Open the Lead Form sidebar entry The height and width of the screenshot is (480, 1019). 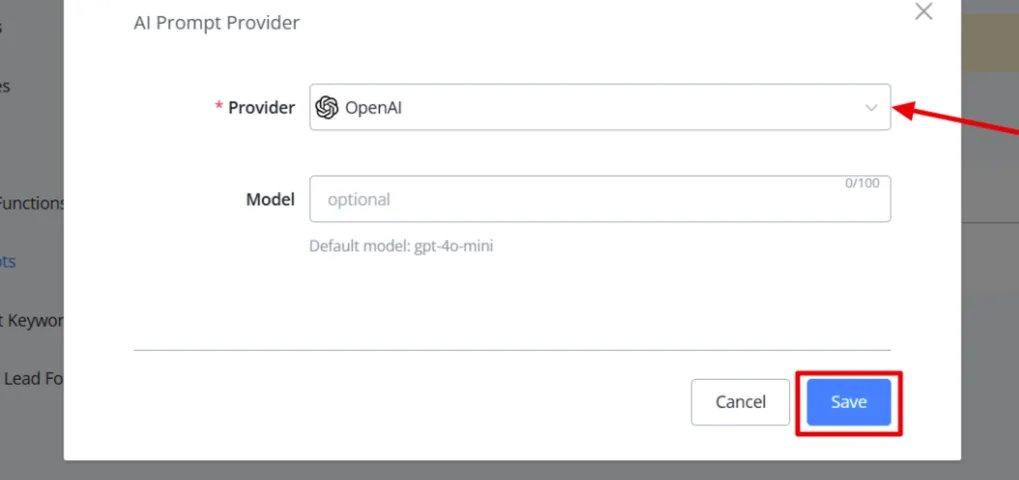32,378
